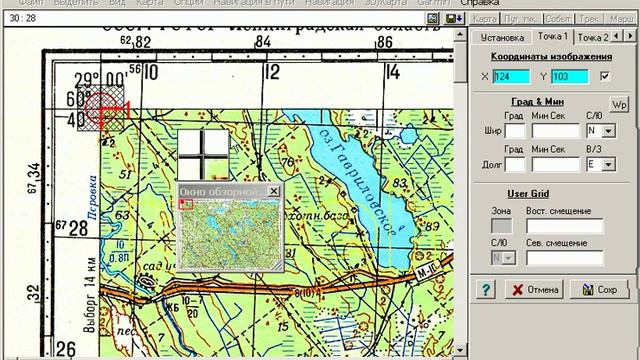The height and width of the screenshot is (360, 640).
Task: Click the map vertical scrollbar thumb
Action: (x=460, y=61)
